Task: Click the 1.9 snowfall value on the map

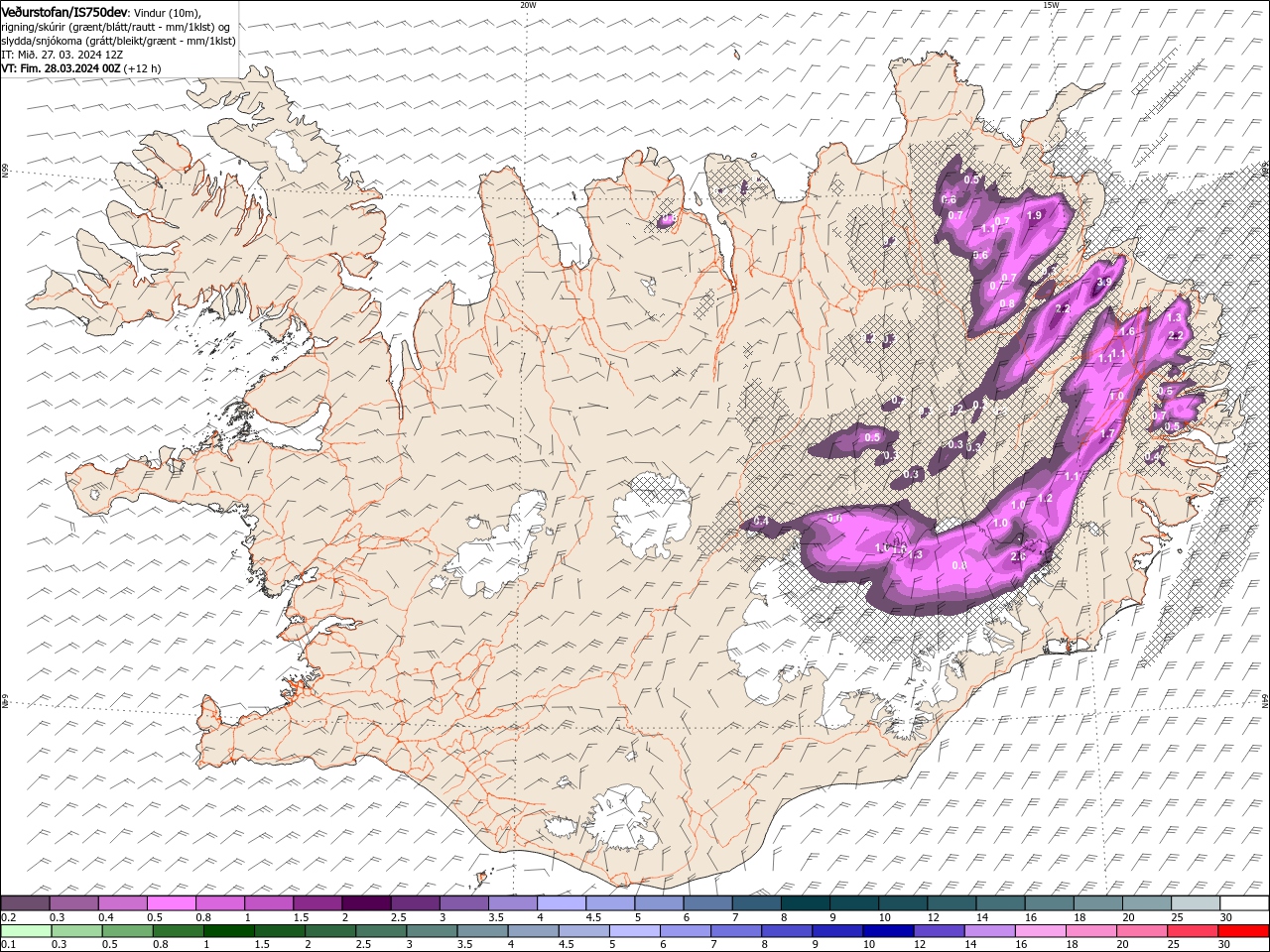Action: pyautogui.click(x=1034, y=216)
